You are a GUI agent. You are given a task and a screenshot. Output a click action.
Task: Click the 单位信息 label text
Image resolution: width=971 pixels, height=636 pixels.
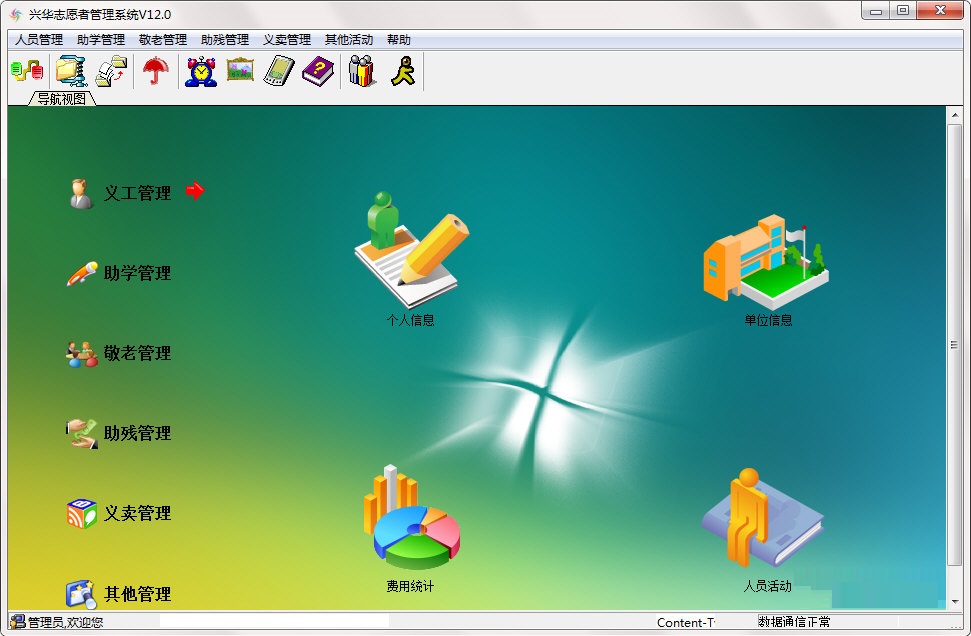click(769, 320)
